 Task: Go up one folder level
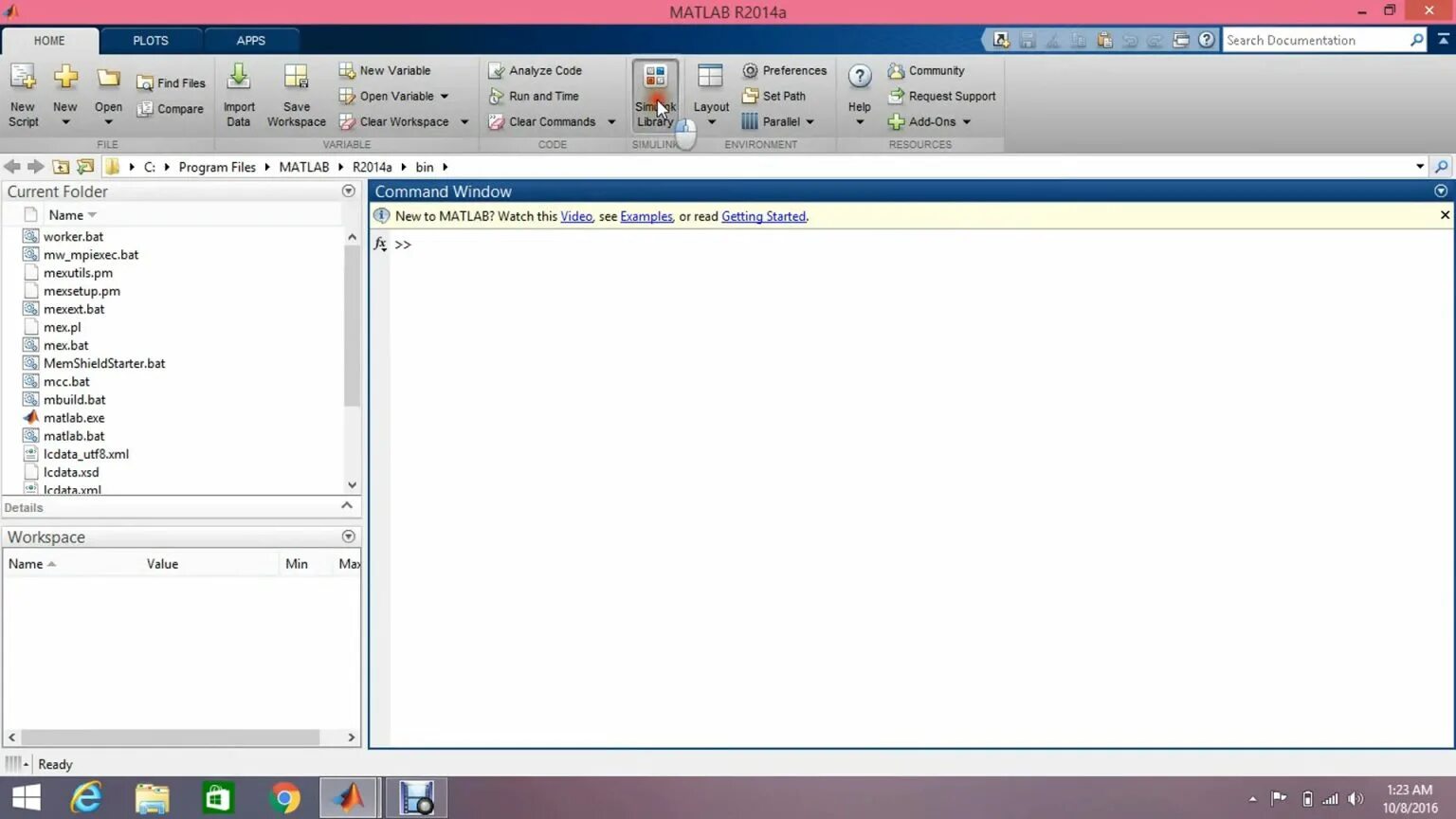pyautogui.click(x=61, y=167)
